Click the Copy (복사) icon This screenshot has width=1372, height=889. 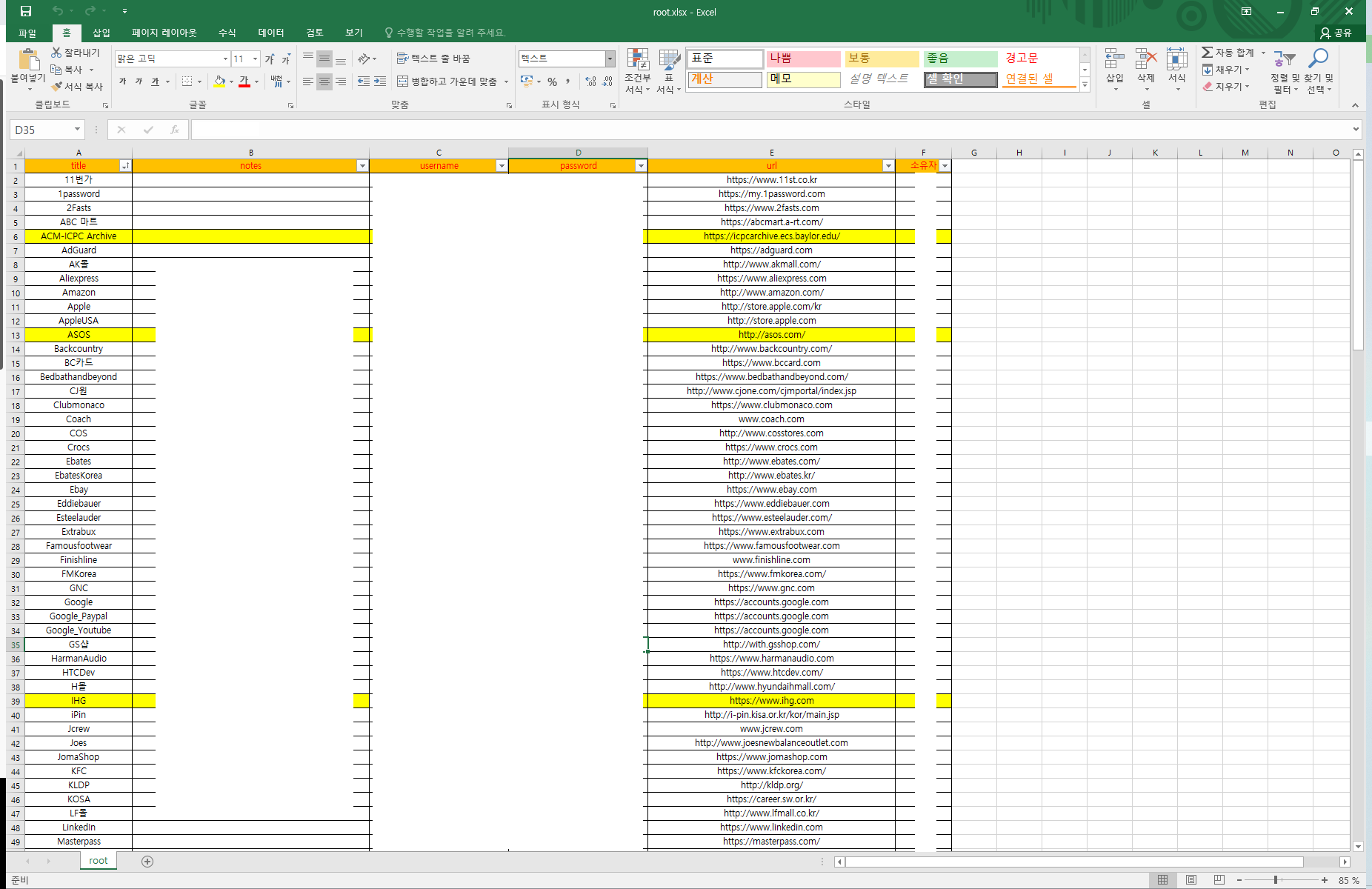point(56,70)
